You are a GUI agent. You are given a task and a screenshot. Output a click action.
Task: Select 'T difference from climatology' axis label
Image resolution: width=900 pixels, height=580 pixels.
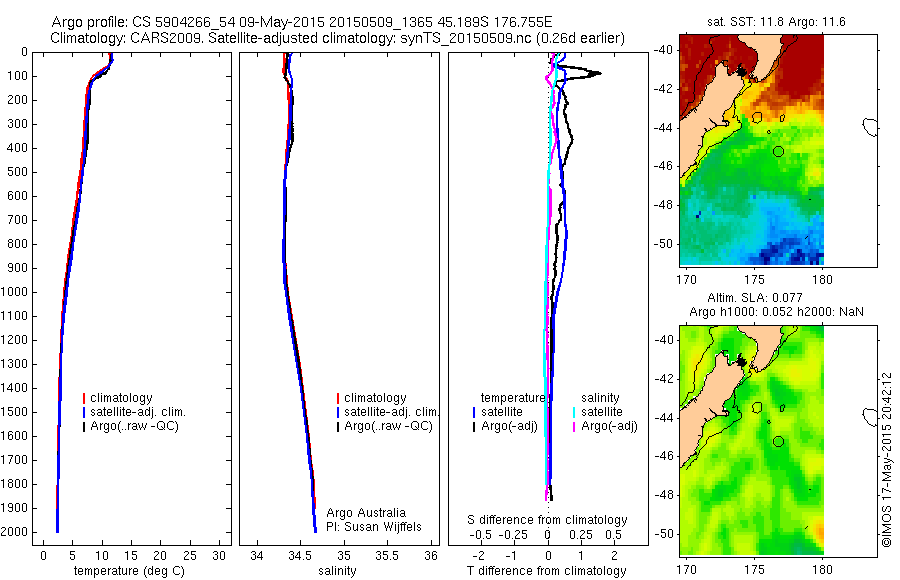pos(546,571)
